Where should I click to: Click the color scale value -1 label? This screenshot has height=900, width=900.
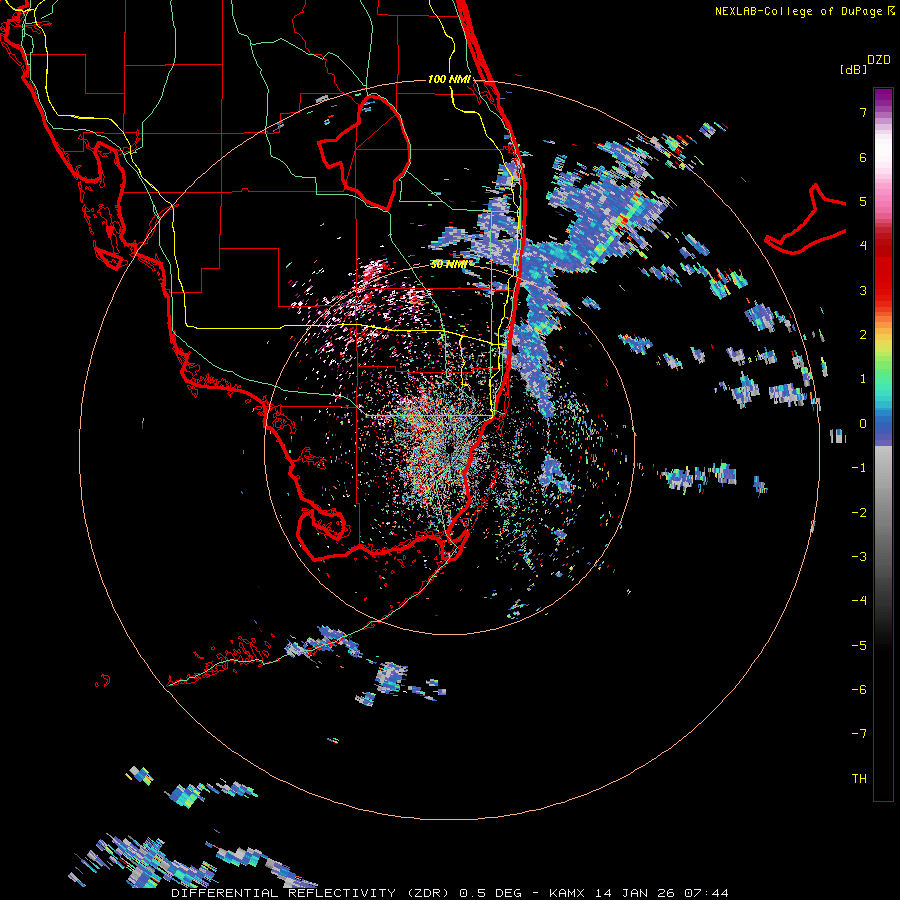(859, 468)
